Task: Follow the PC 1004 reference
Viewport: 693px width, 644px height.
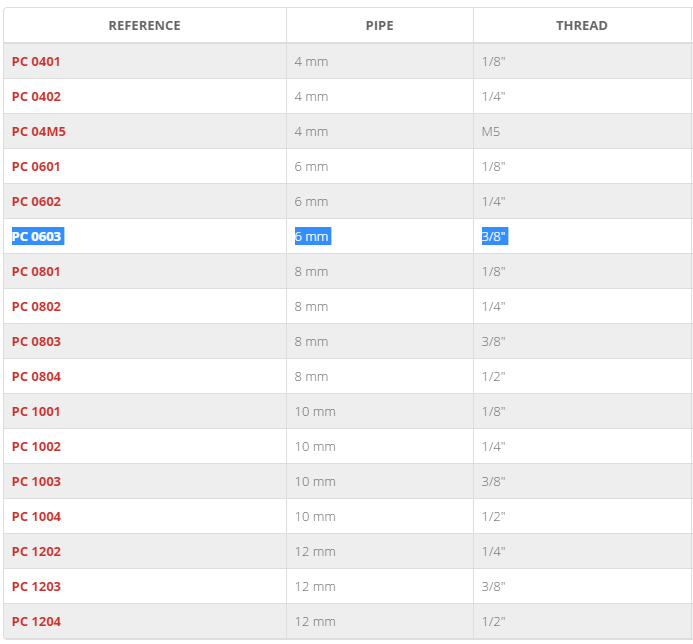Action: pos(36,516)
